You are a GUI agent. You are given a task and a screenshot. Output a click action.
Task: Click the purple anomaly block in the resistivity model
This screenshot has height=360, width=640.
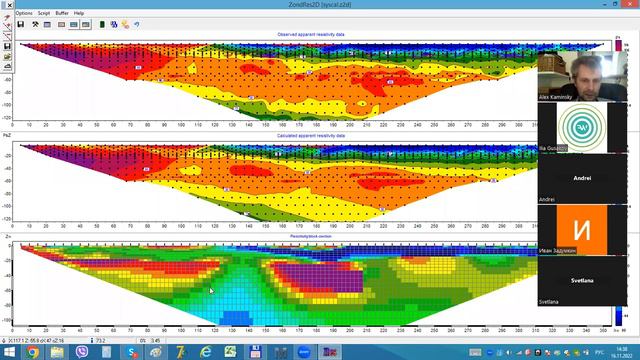[322, 278]
